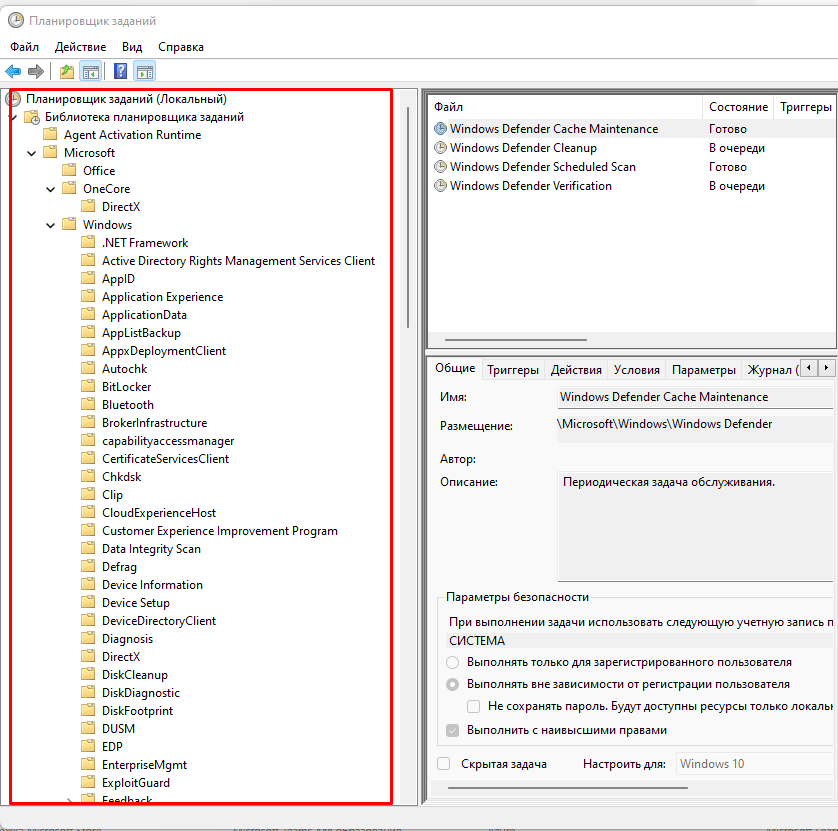This screenshot has height=831, width=838.
Task: Click the folder icon next to ExploitGuard
Action: click(x=88, y=782)
